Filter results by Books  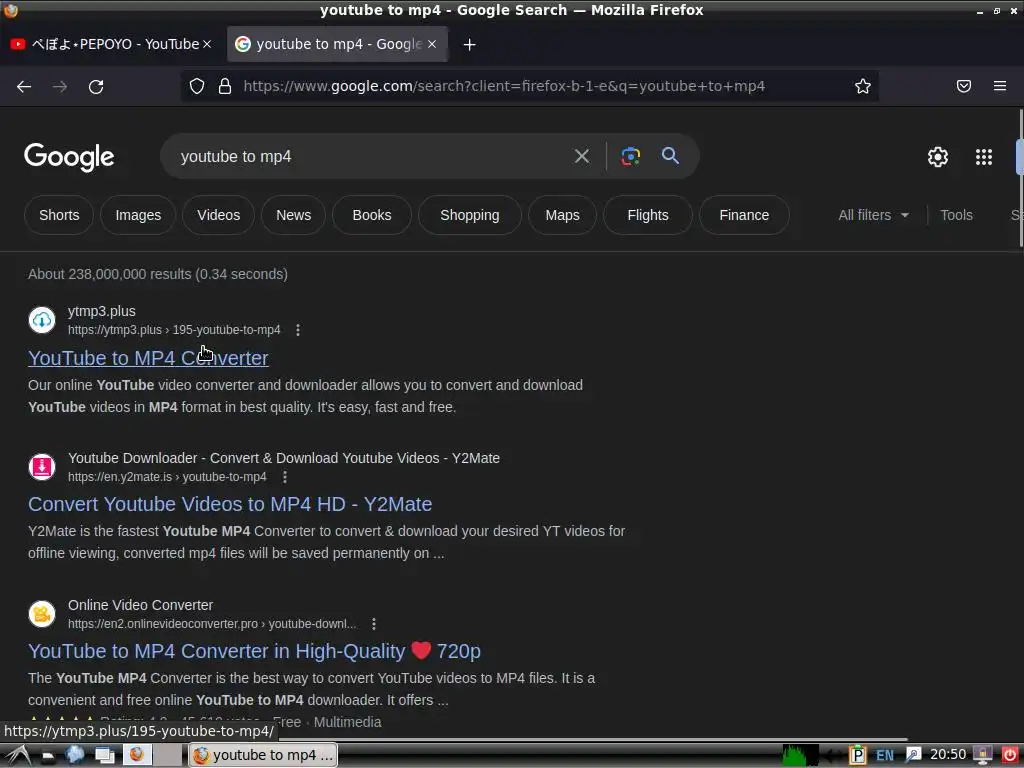coord(372,215)
